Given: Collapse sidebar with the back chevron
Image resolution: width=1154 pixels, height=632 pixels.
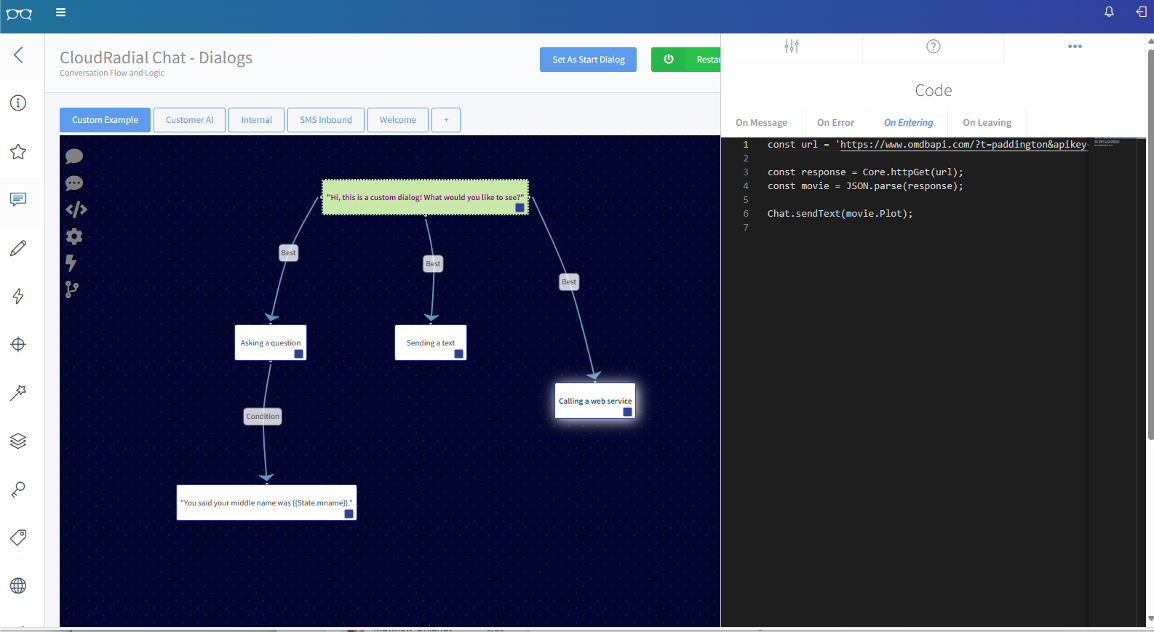Looking at the screenshot, I should (18, 55).
